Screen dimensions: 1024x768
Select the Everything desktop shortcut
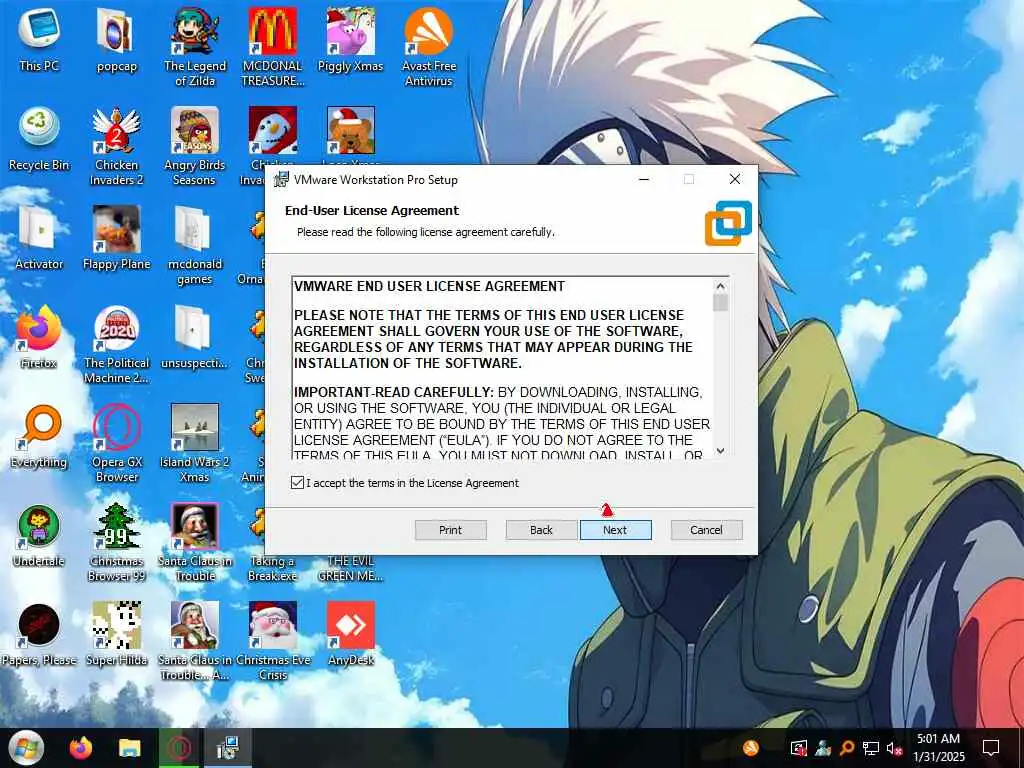39,438
